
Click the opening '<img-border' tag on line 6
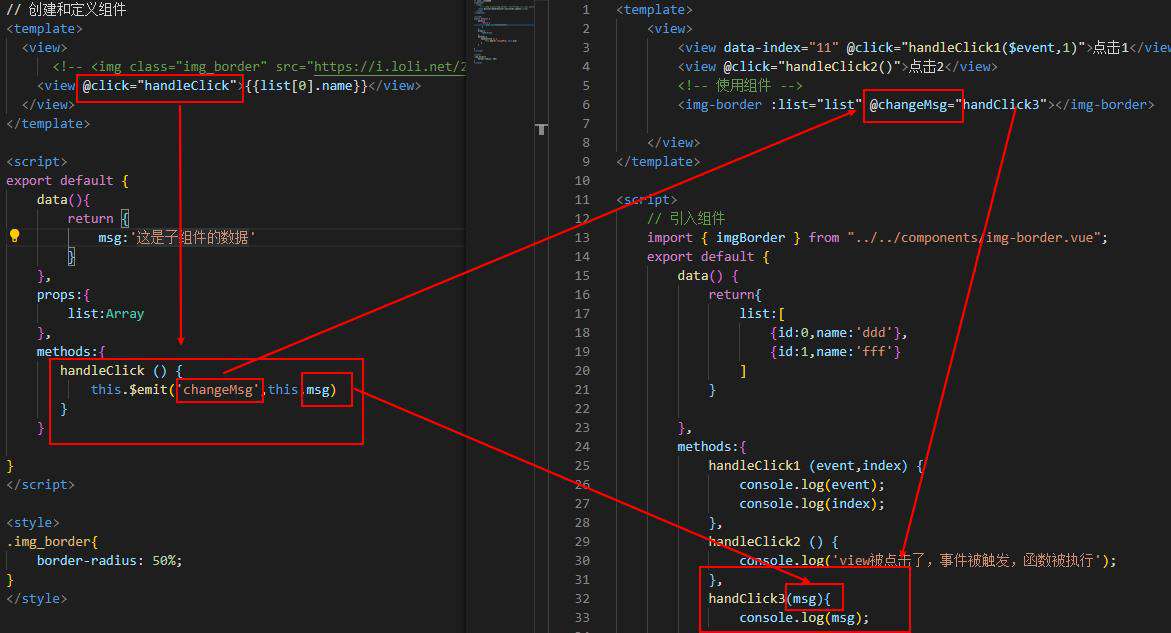pos(720,105)
